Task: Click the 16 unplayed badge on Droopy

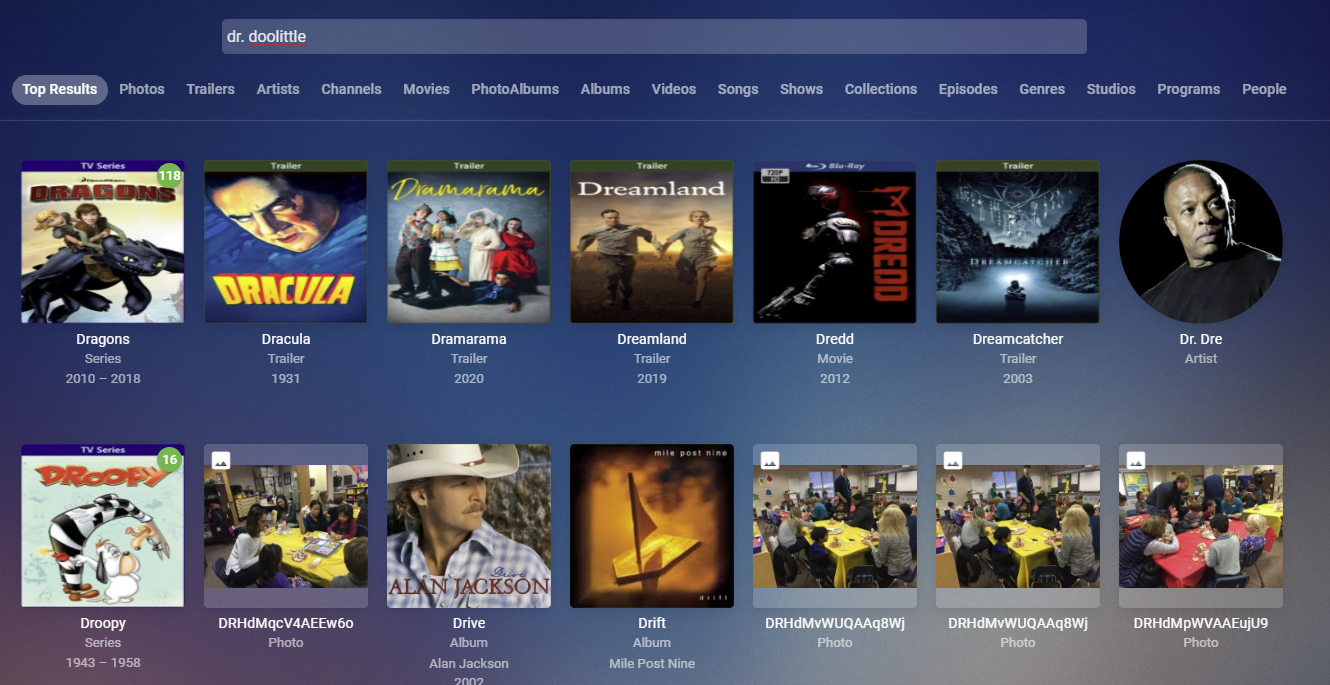Action: 169,460
